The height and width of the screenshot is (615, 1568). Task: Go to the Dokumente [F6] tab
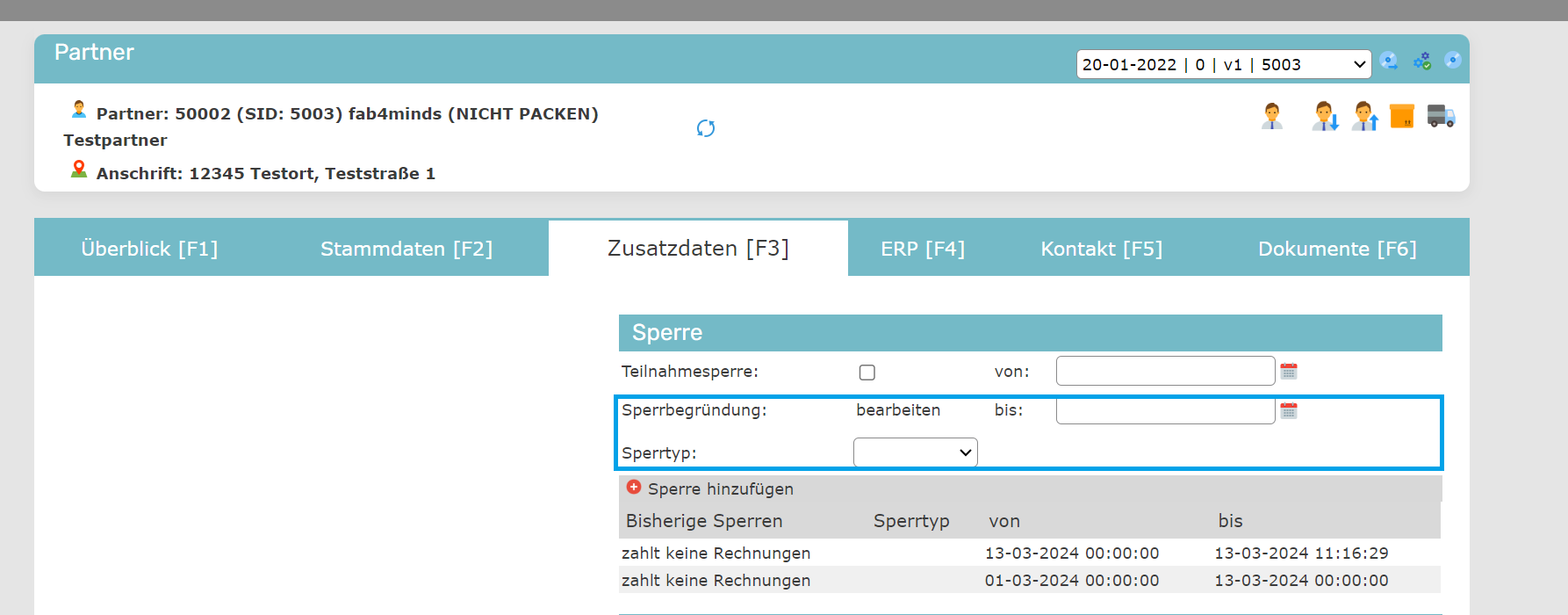[x=1337, y=249]
